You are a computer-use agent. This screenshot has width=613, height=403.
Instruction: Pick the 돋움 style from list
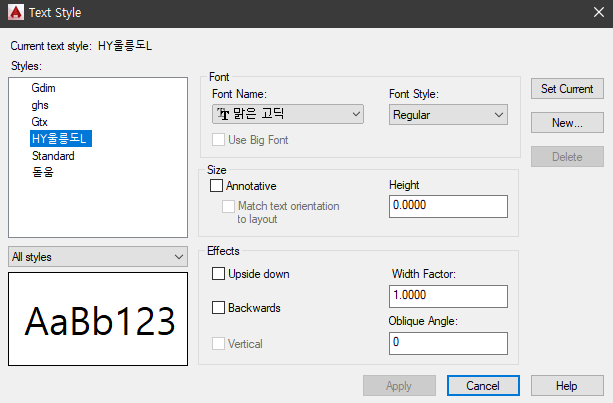click(x=43, y=172)
